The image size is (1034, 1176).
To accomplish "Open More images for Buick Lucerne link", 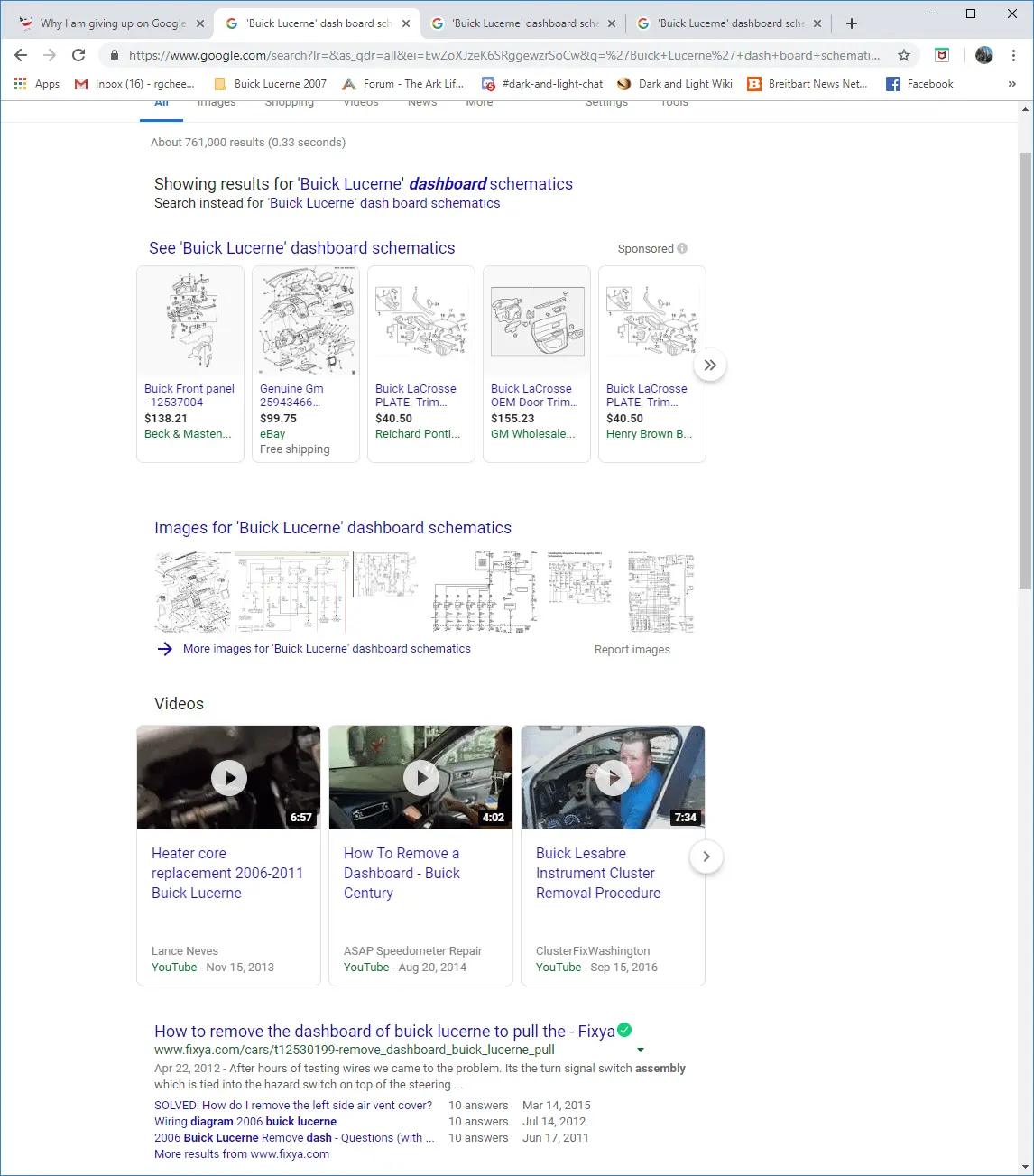I will (x=327, y=649).
